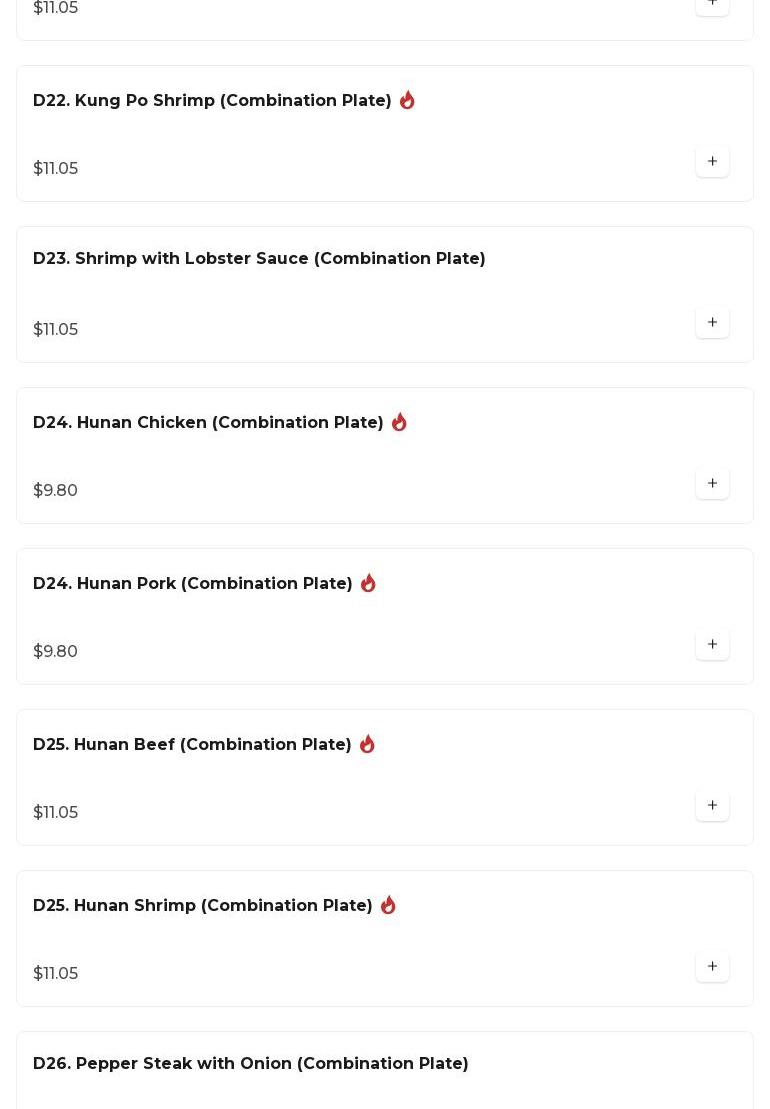This screenshot has height=1109, width=770.
Task: Add D23 Shrimp with Lobster Sauce plate
Action: (x=712, y=323)
